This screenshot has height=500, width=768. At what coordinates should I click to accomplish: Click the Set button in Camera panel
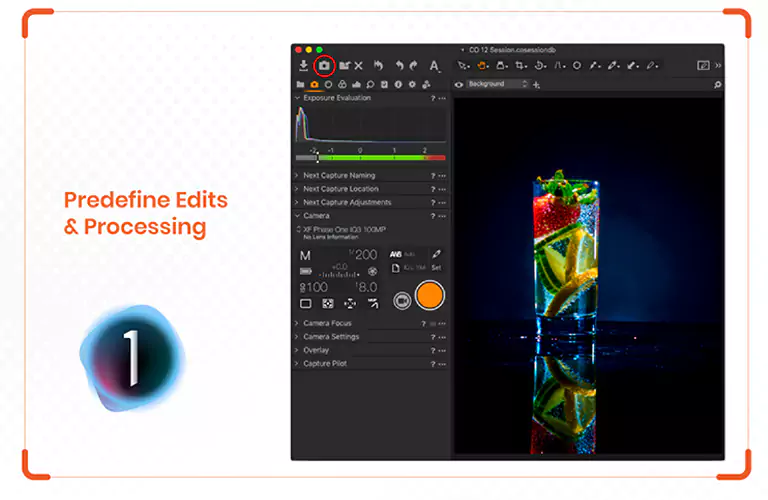[436, 268]
